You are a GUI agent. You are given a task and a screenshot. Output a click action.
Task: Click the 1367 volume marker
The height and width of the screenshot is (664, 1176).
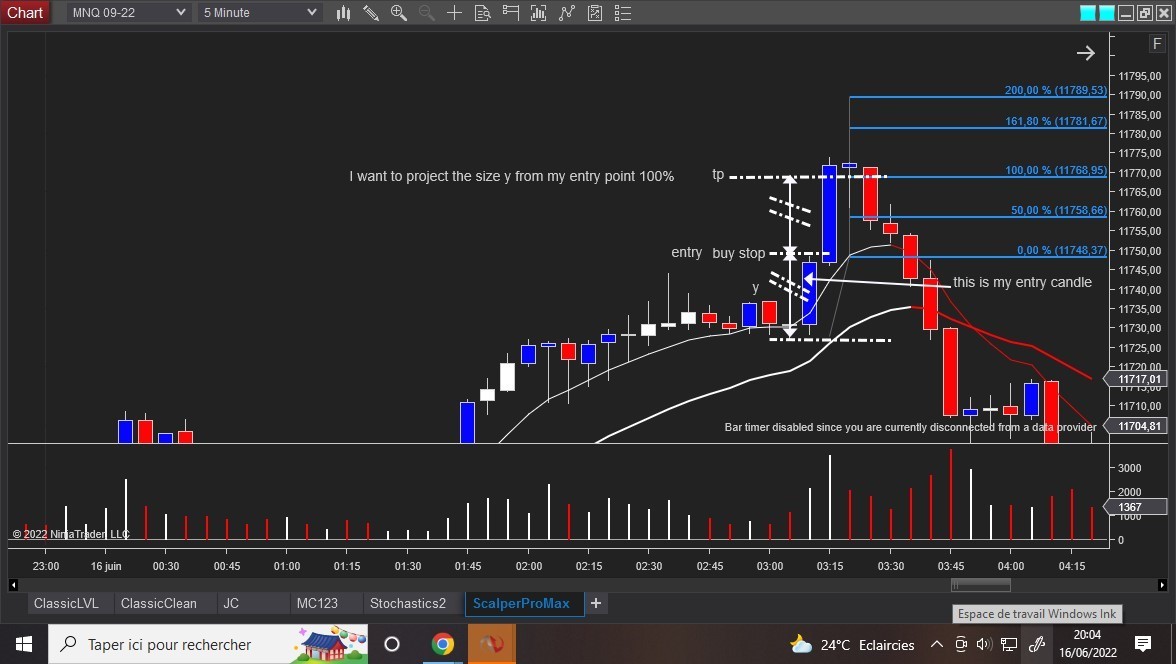coord(1136,507)
